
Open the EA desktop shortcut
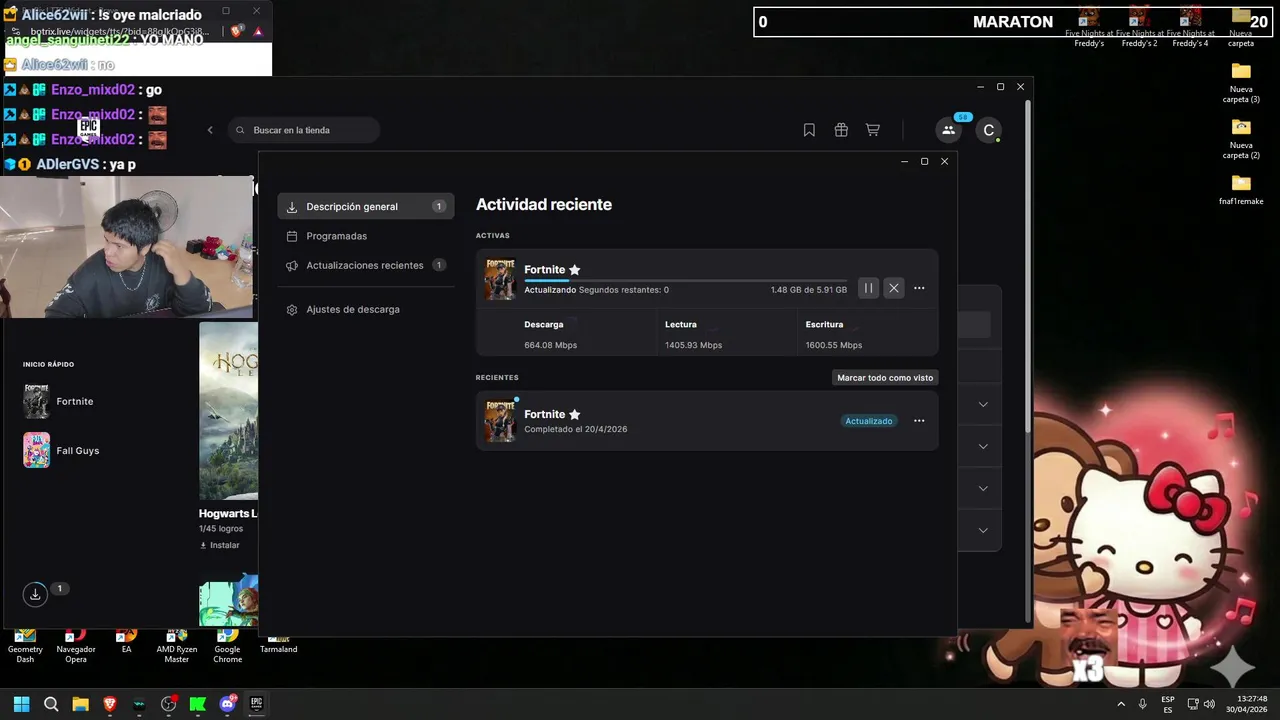[126, 643]
